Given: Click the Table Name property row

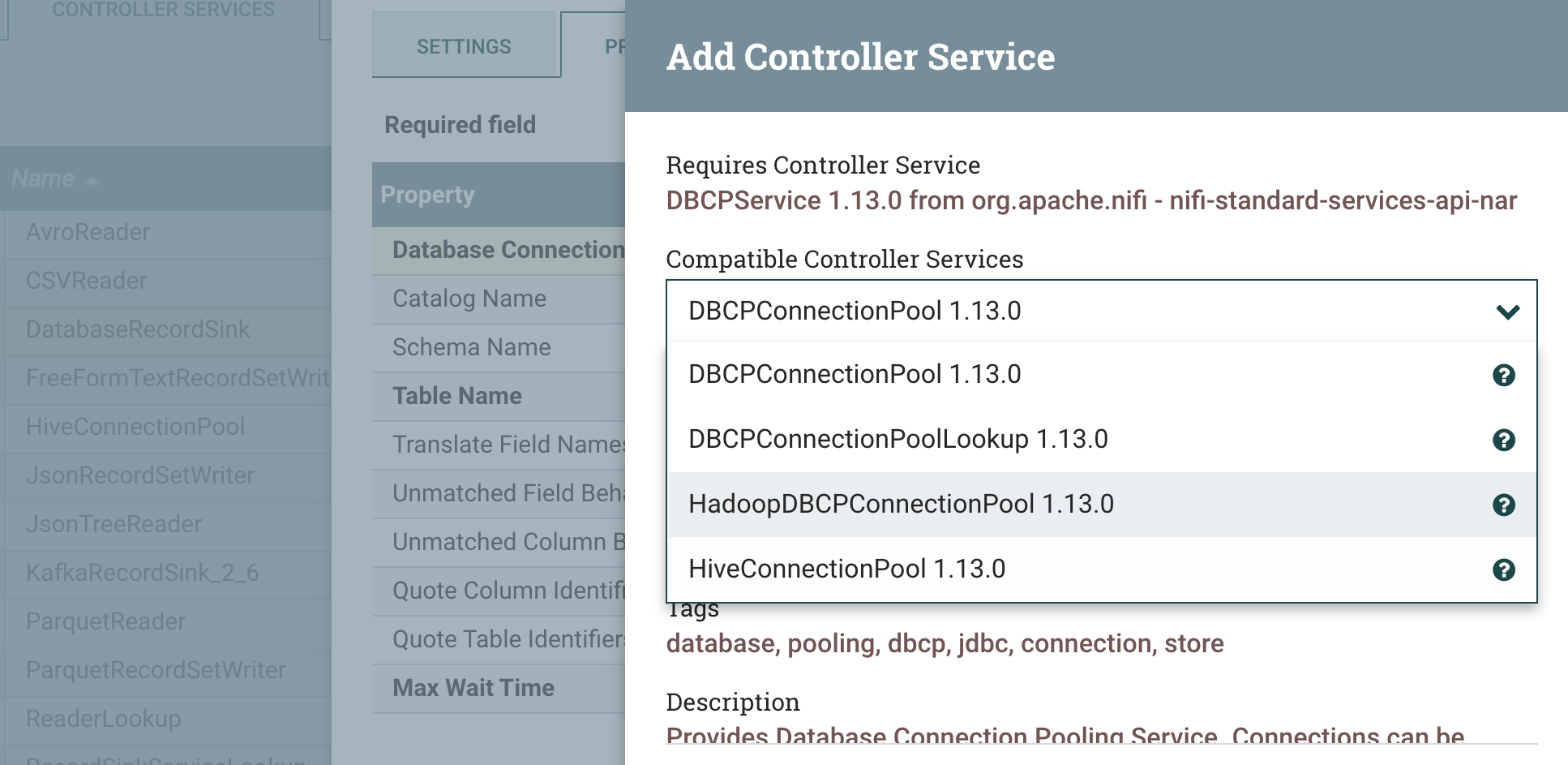Looking at the screenshot, I should tap(457, 396).
